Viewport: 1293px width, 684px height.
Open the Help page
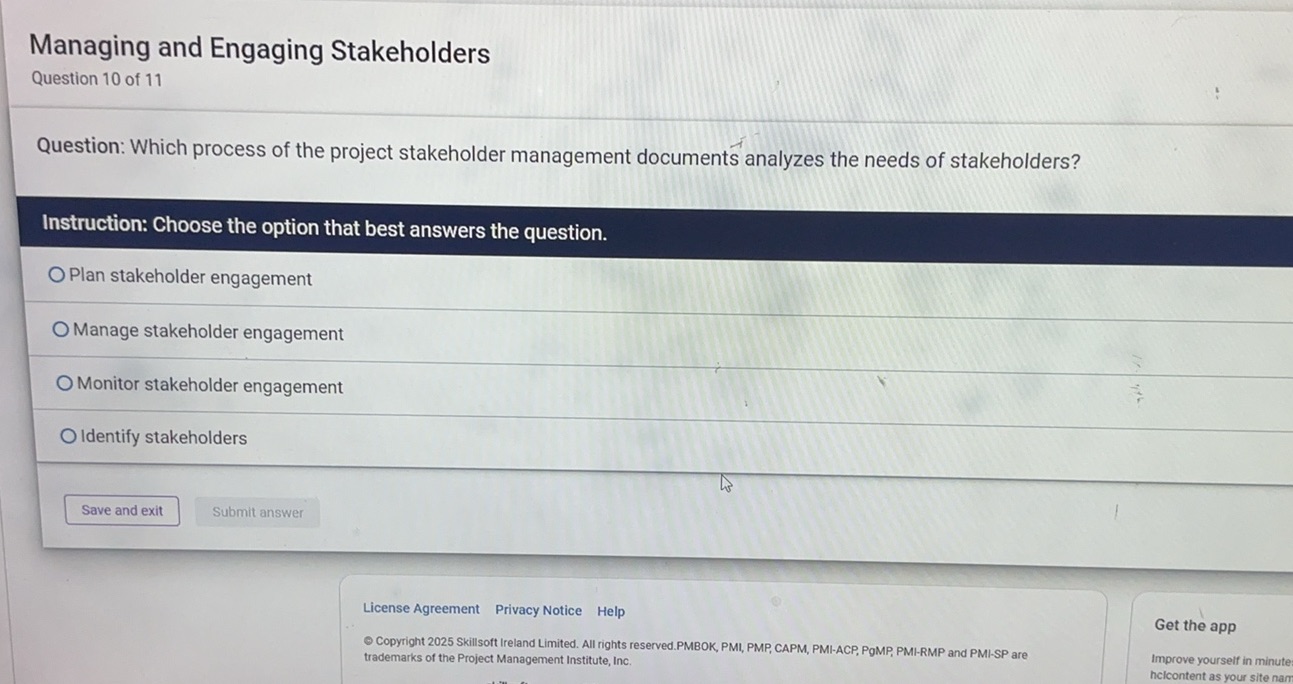tap(610, 611)
